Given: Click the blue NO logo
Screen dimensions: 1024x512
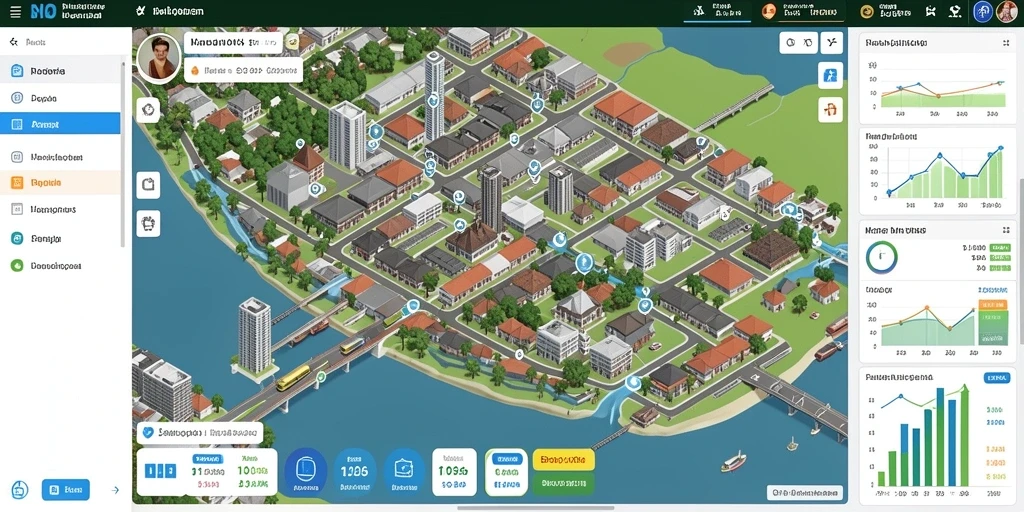Looking at the screenshot, I should pos(42,12).
